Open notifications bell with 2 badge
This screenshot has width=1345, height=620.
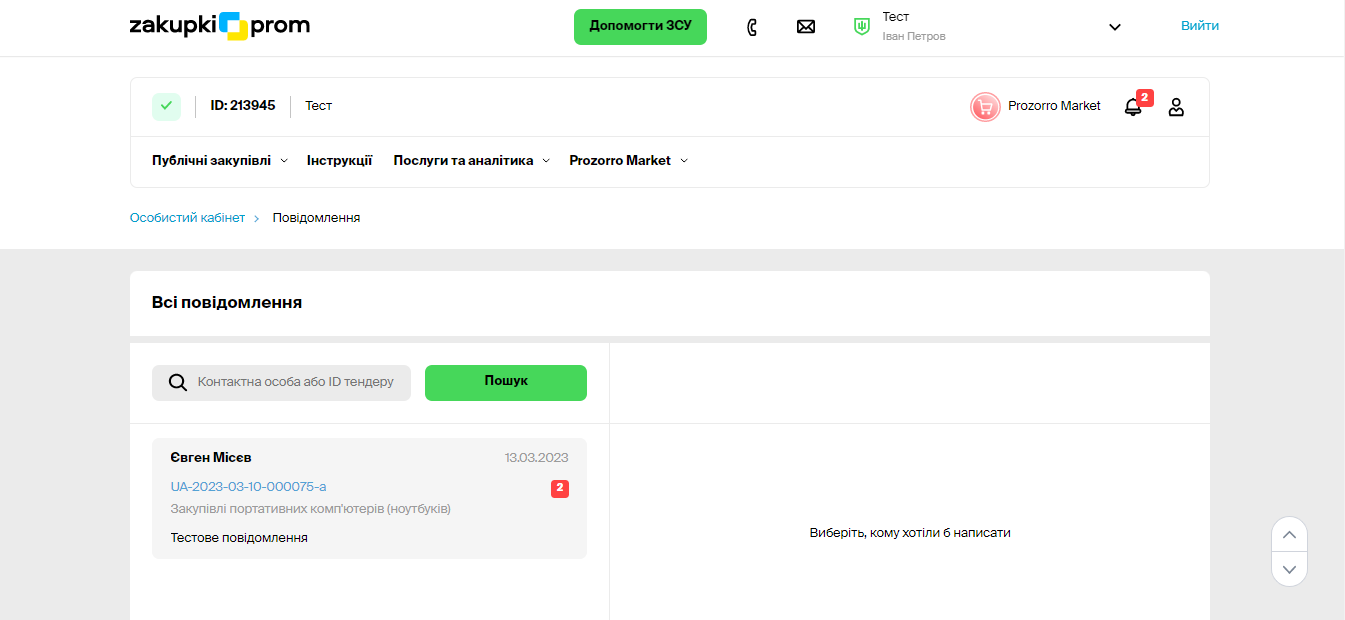[1133, 107]
